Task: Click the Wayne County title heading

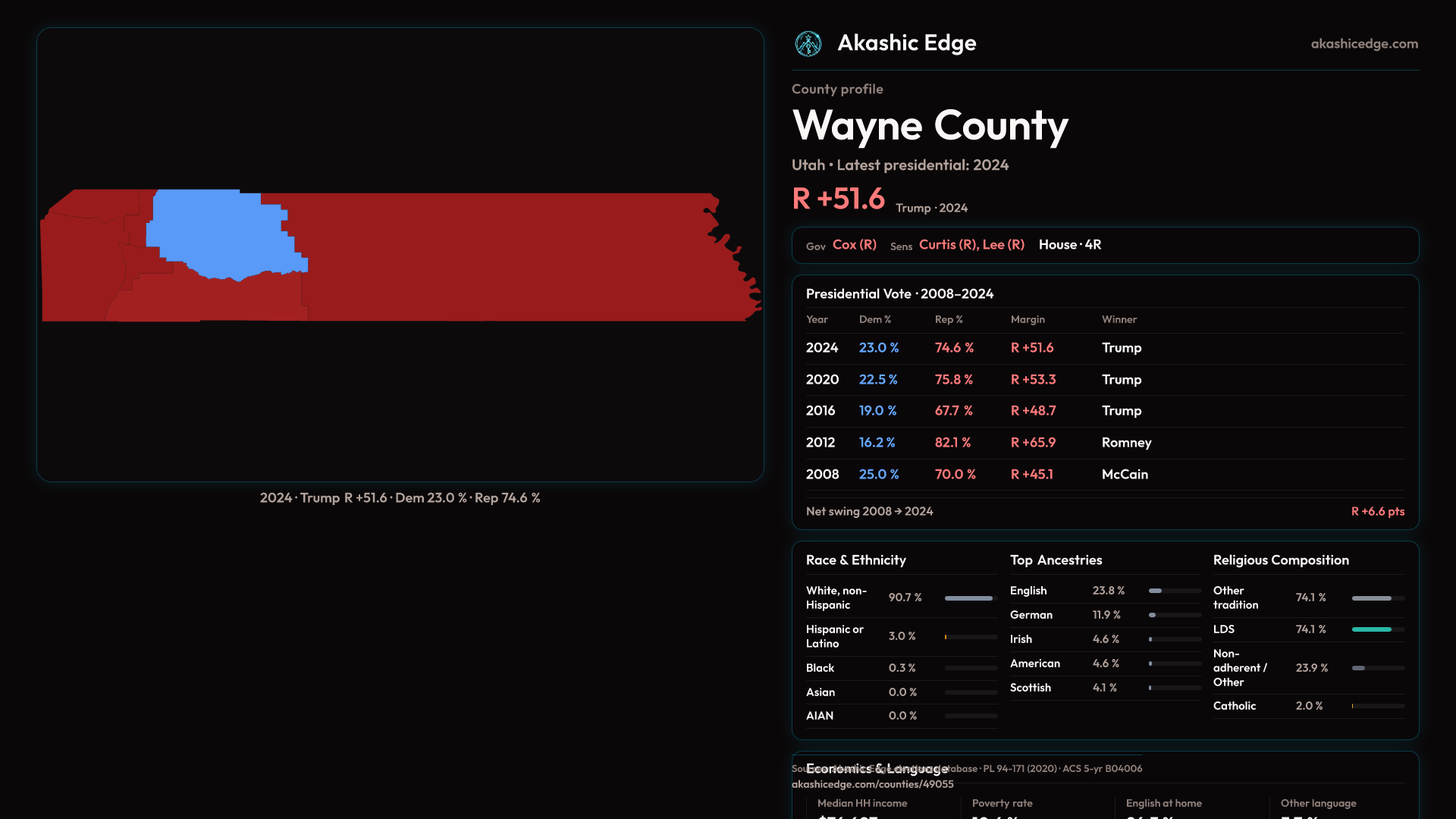Action: 930,126
